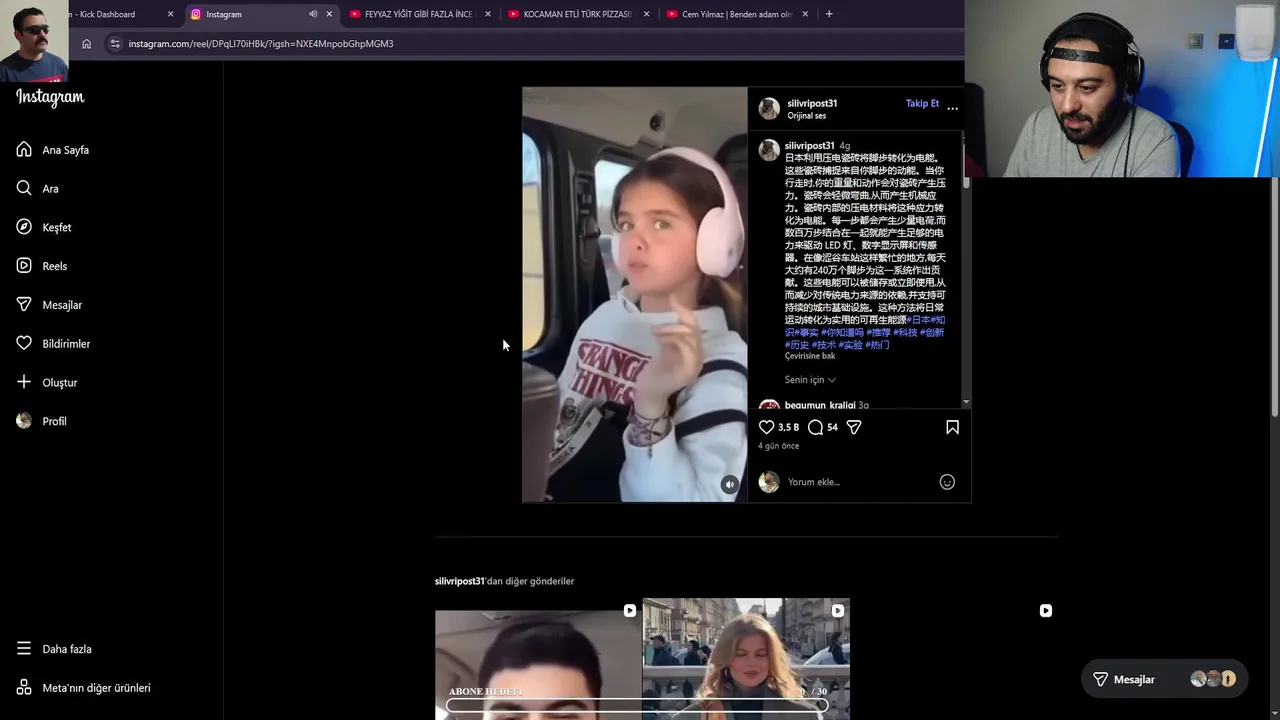Click the address bar URL
Viewport: 1280px width, 720px height.
[261, 44]
